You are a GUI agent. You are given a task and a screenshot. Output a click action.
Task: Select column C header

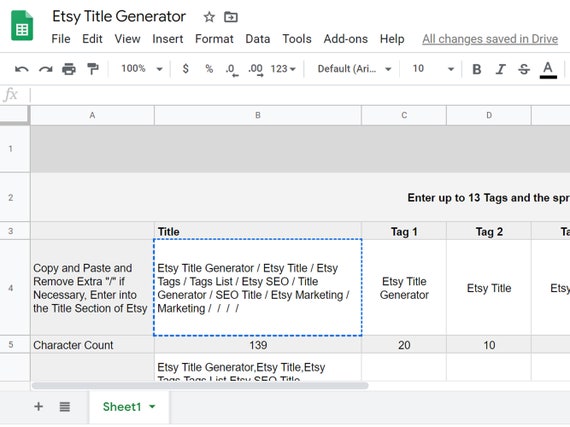pos(404,115)
